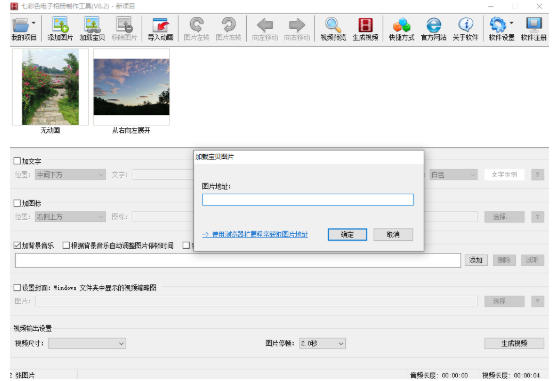Screen dimensions: 555x381
Task: Click 添加 button for background music
Action: [476, 260]
